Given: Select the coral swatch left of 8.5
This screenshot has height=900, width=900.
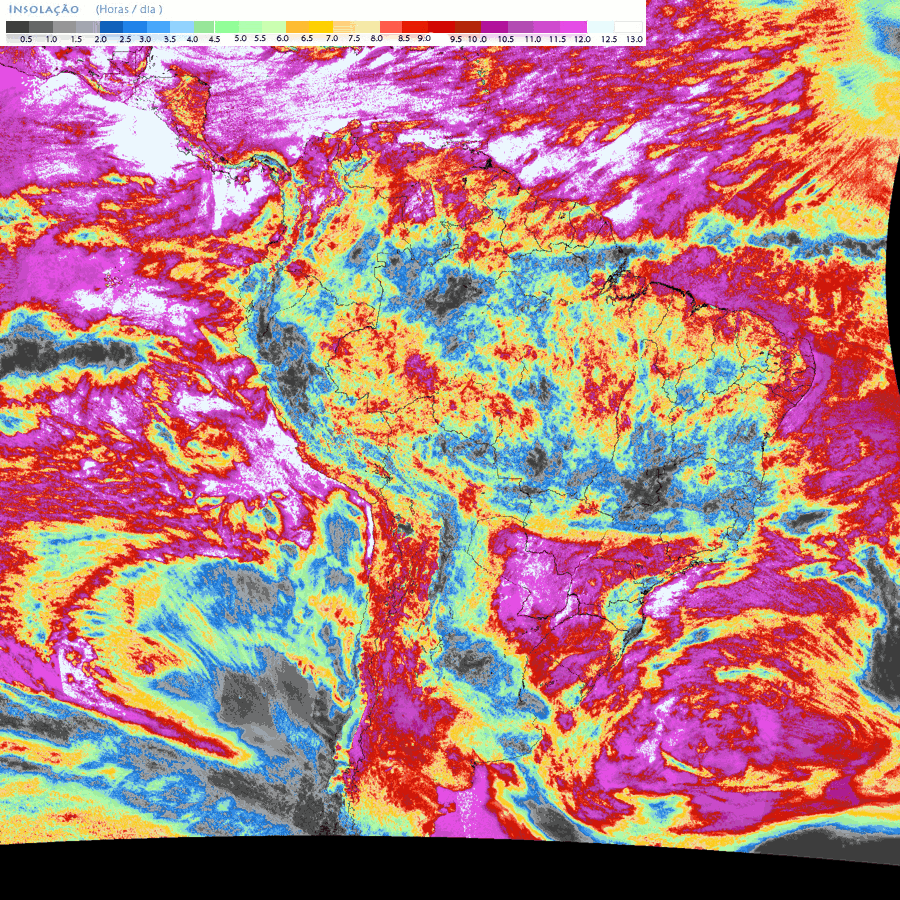Looking at the screenshot, I should pos(391,27).
